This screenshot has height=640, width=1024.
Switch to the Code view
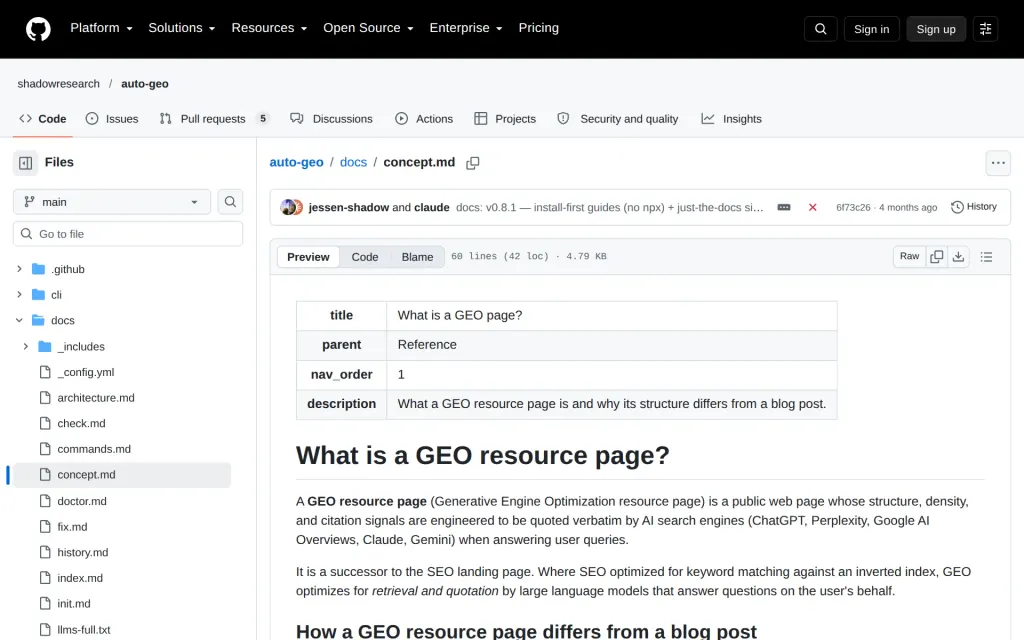(x=364, y=257)
